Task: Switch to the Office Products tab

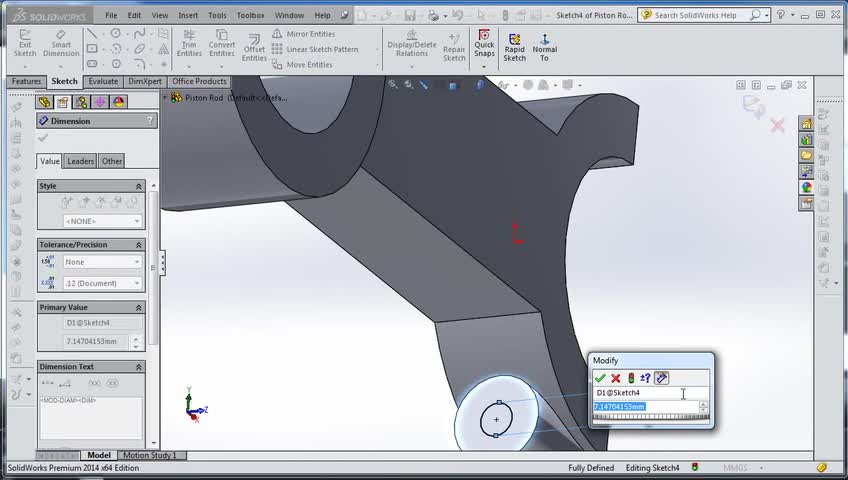Action: click(199, 82)
